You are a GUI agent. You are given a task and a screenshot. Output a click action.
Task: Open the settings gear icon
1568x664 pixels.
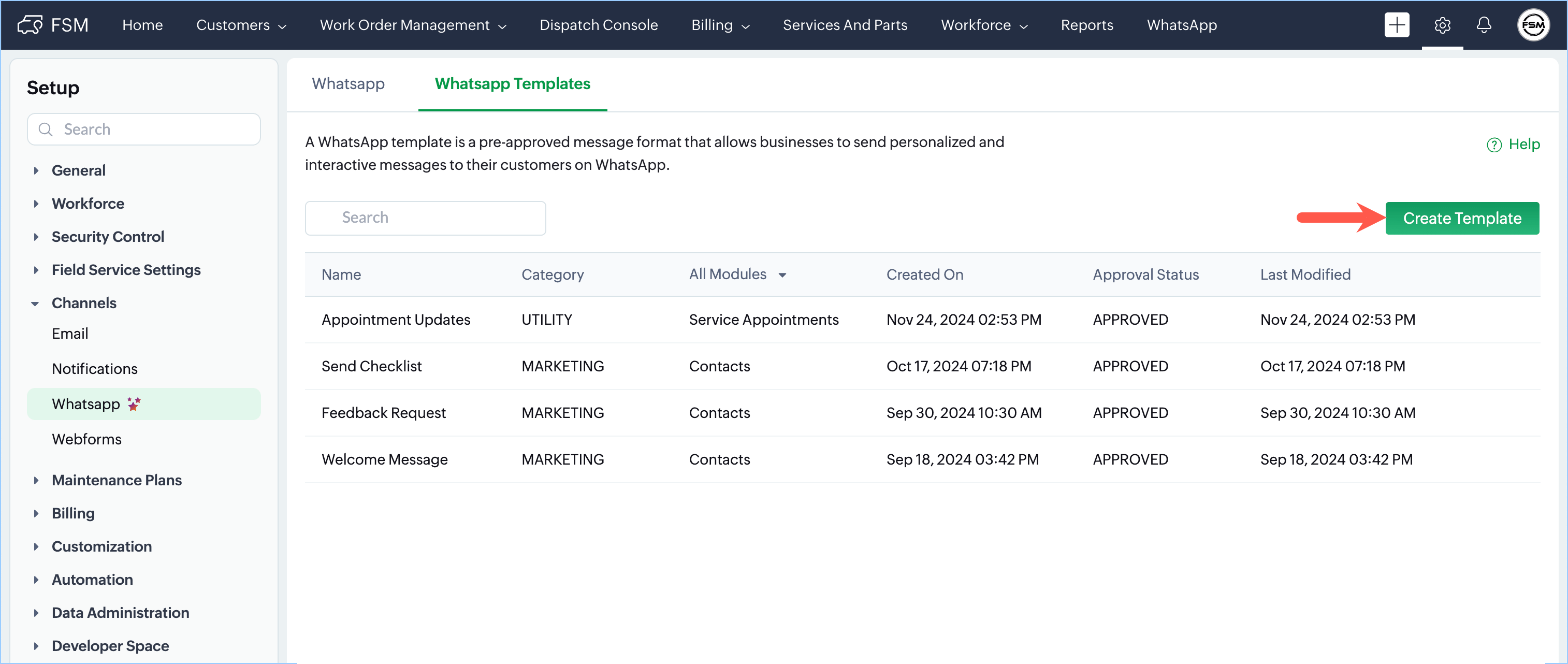(x=1442, y=25)
